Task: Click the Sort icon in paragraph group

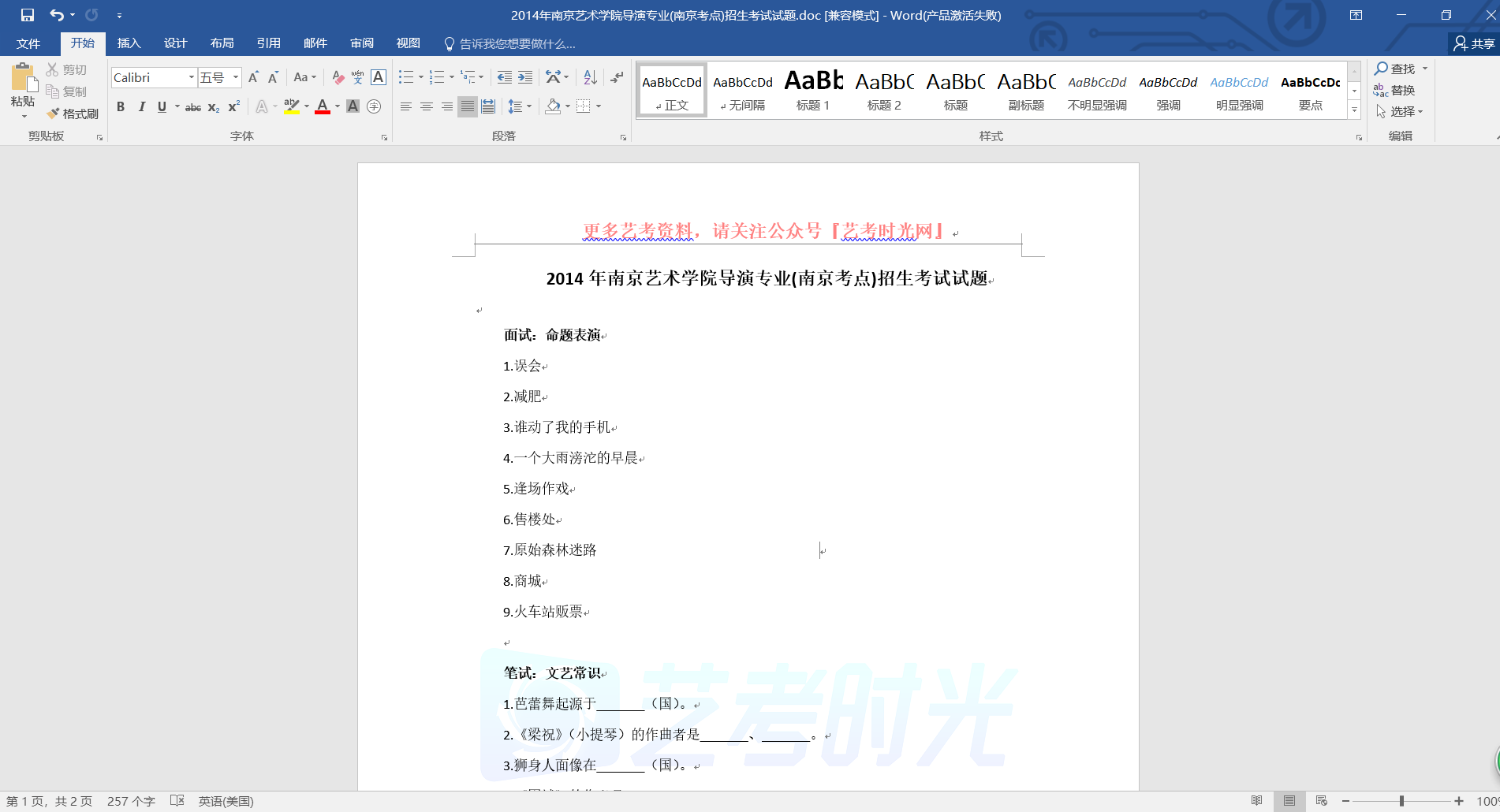Action: pos(590,77)
